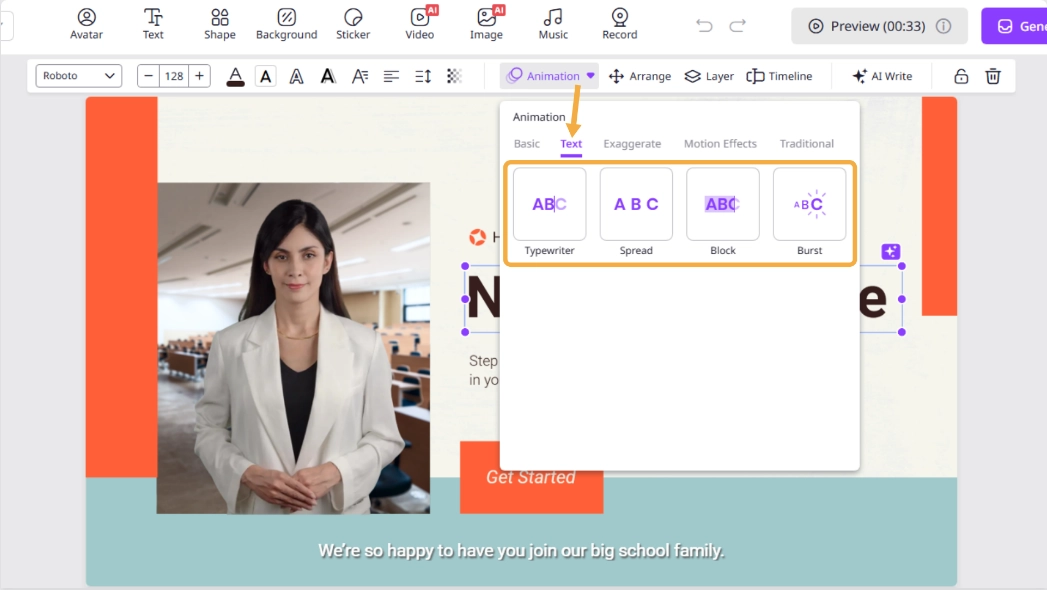This screenshot has width=1047, height=590.
Task: Delete the element with trash icon
Action: click(x=993, y=76)
